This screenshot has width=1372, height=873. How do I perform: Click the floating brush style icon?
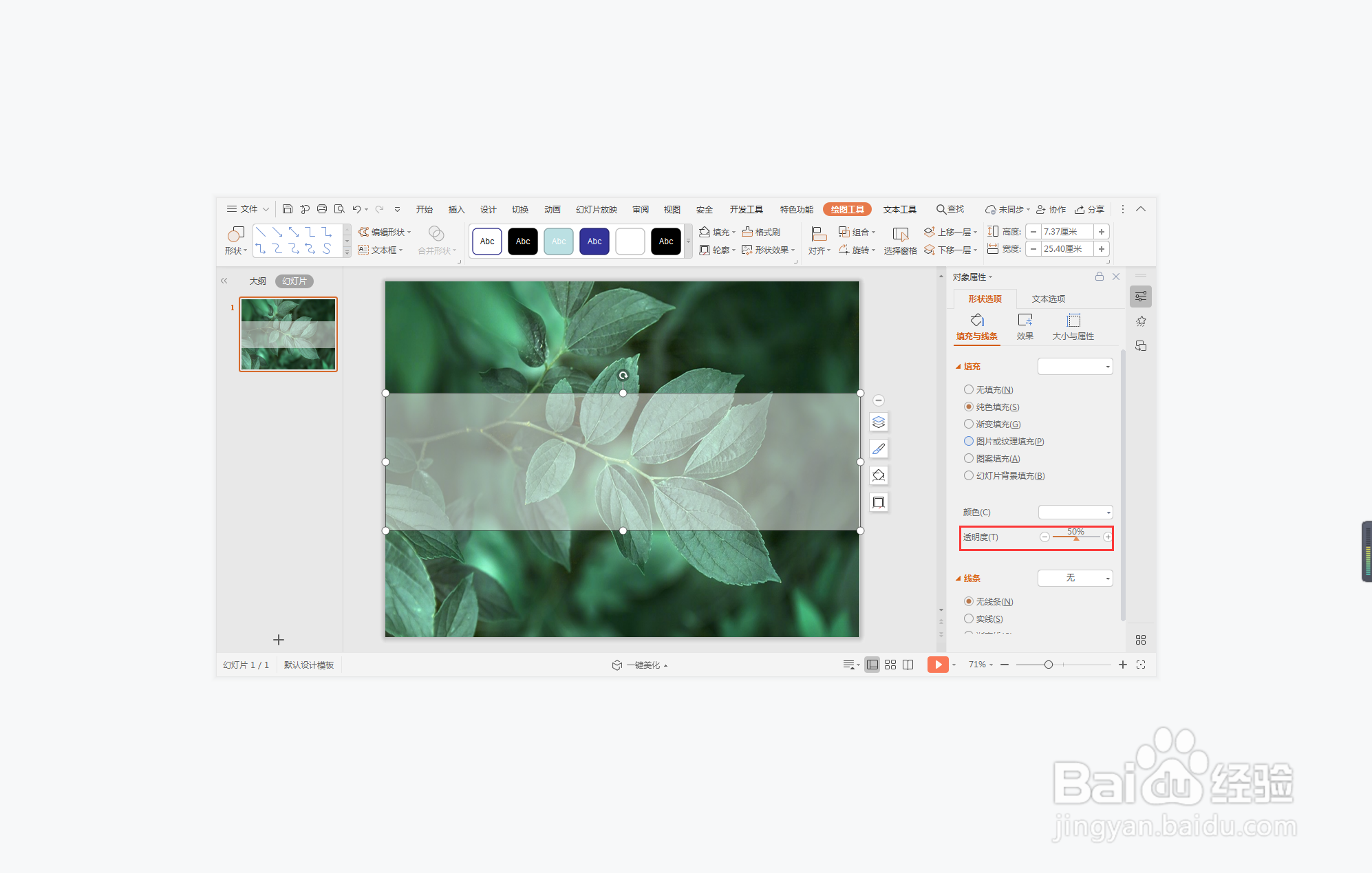879,449
